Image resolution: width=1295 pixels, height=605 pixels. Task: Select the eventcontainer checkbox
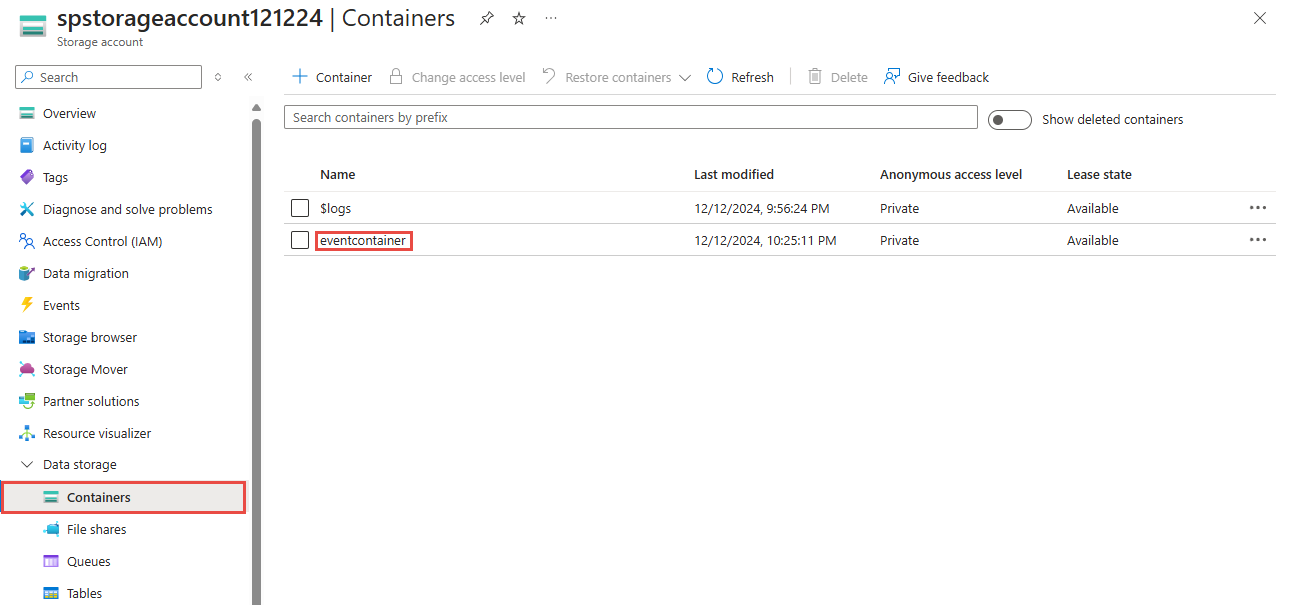click(300, 240)
